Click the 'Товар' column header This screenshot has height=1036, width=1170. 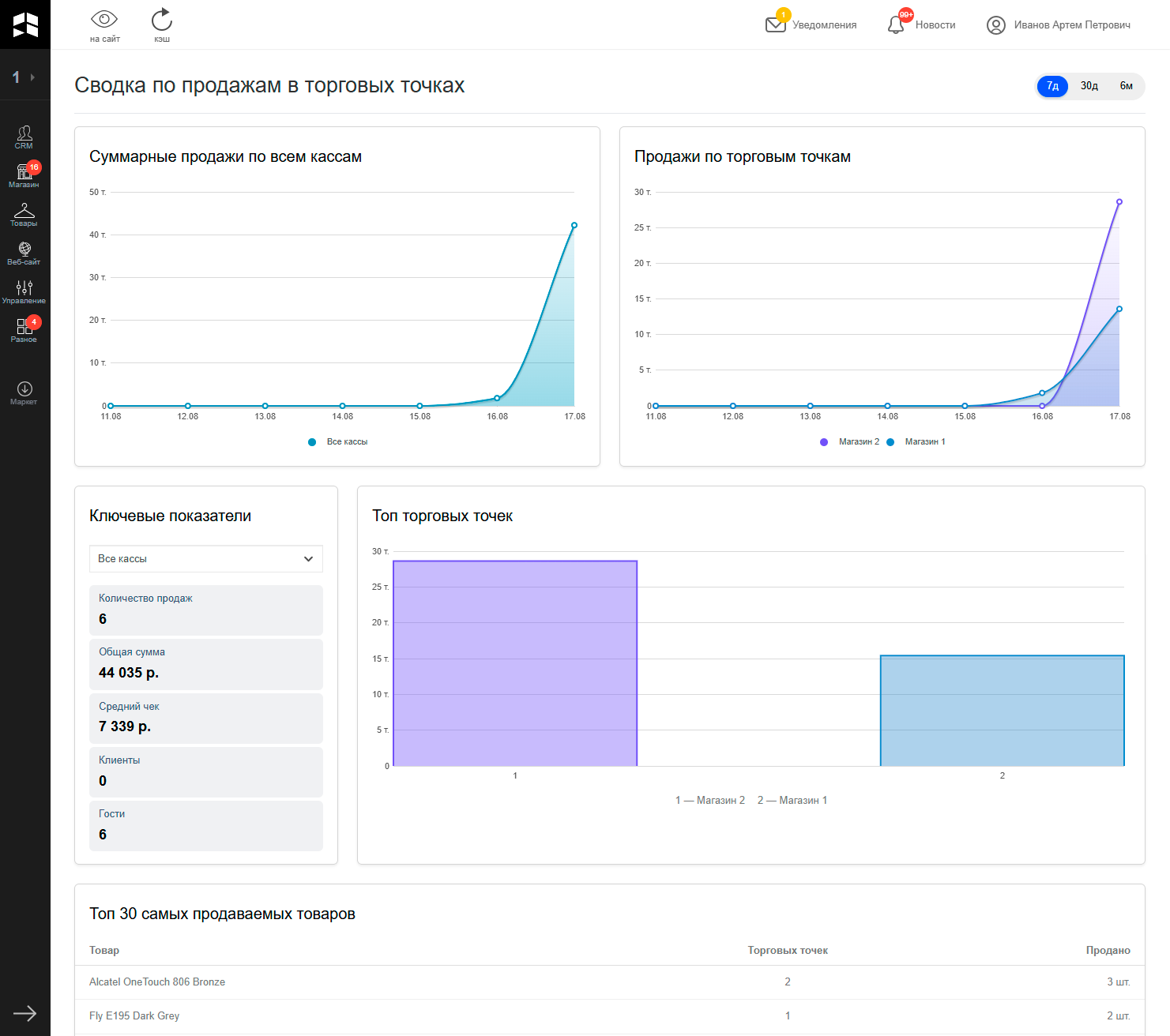(x=104, y=951)
